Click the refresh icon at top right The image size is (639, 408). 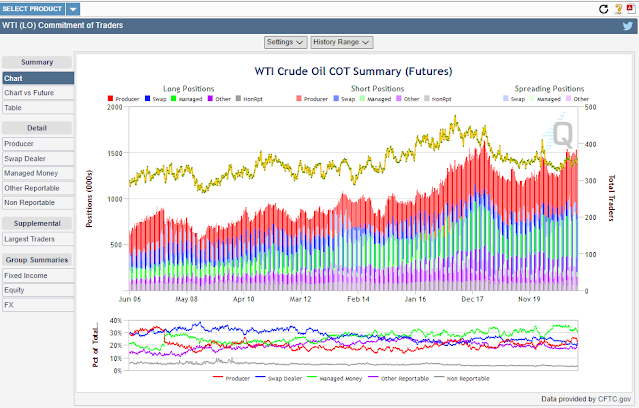[x=604, y=9]
